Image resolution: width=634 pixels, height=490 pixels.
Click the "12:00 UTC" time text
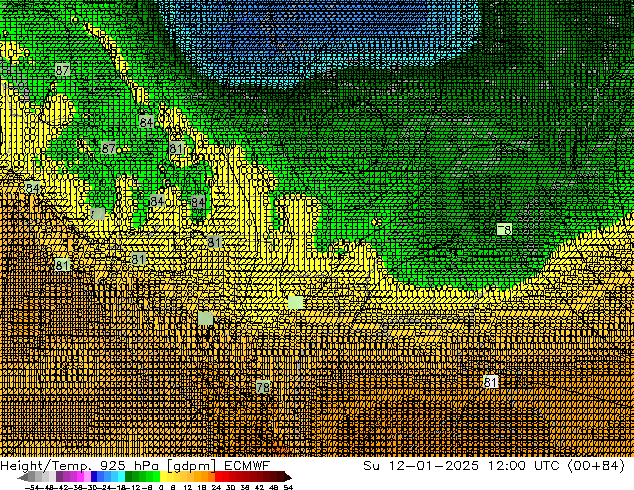pos(524,466)
